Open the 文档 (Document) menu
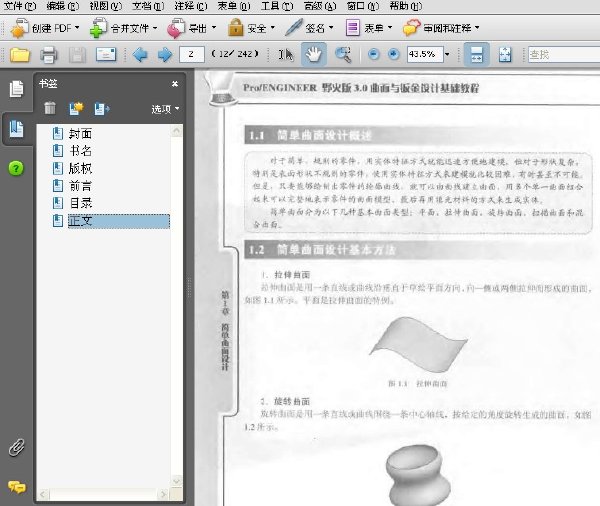The width and height of the screenshot is (600, 506). [148, 6]
